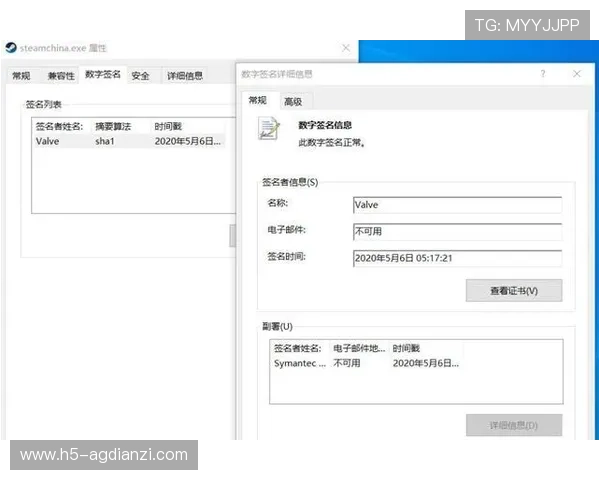Open the 安全 tab
Image resolution: width=600 pixels, height=480 pixels.
[x=140, y=76]
